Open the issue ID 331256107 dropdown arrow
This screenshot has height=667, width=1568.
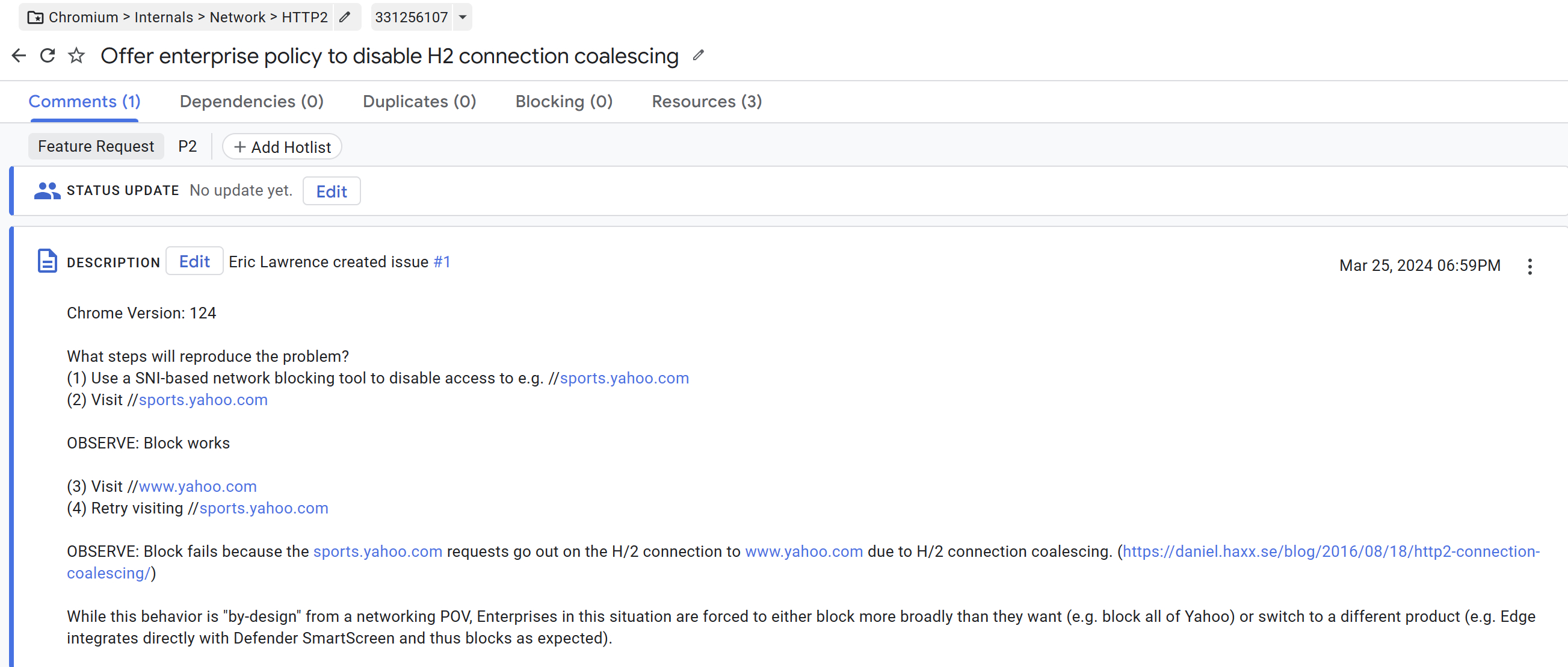463,17
